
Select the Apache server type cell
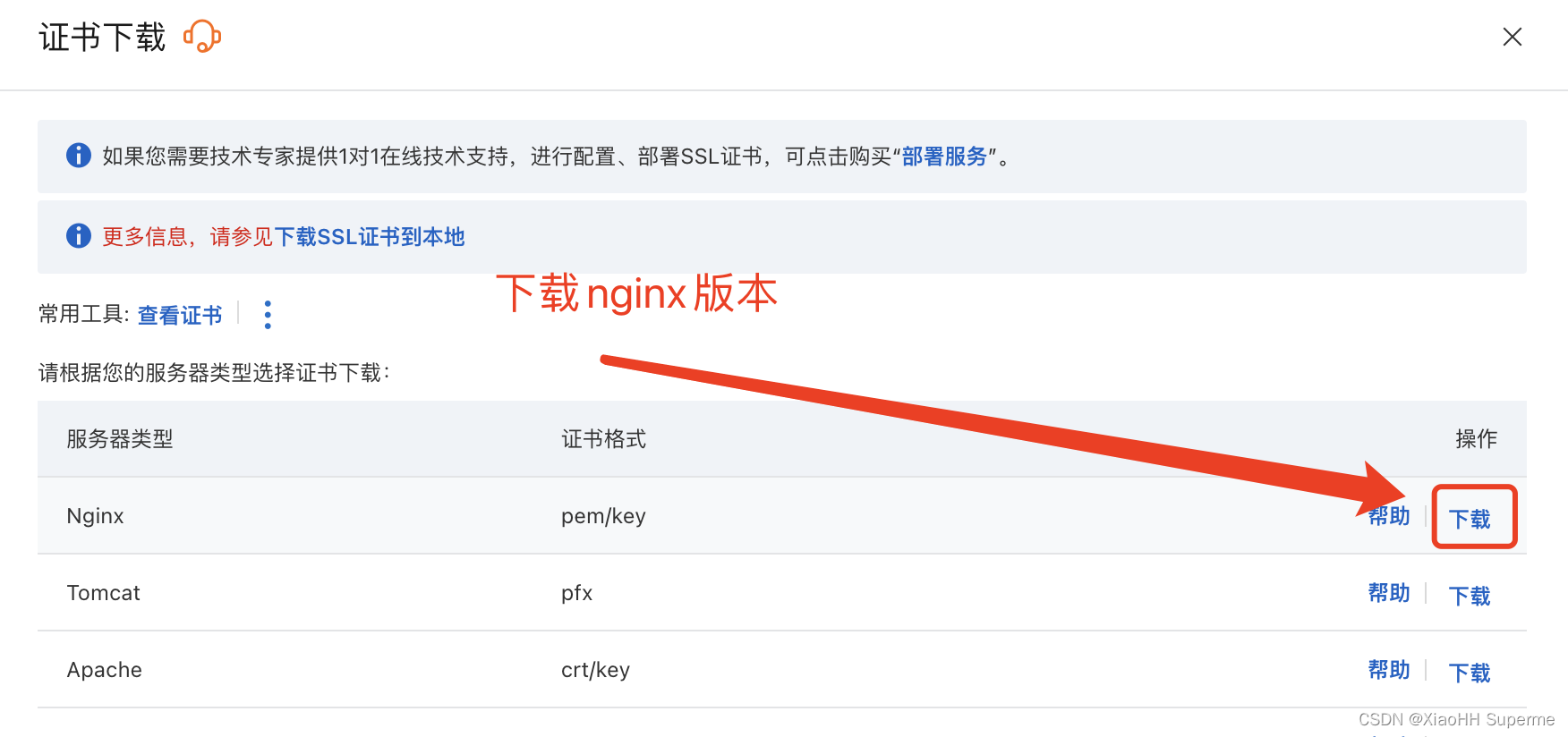(x=105, y=670)
